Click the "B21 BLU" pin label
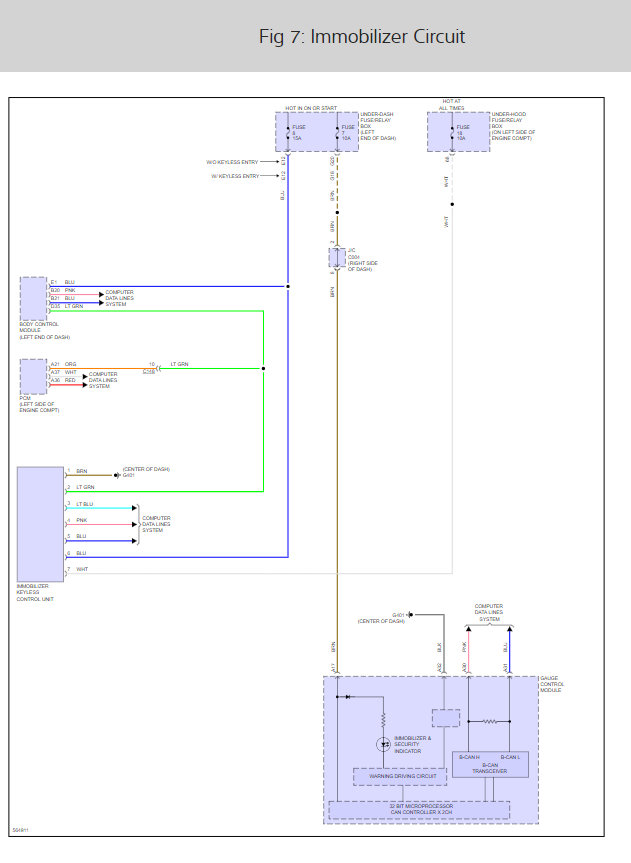631x863 pixels. tap(63, 298)
